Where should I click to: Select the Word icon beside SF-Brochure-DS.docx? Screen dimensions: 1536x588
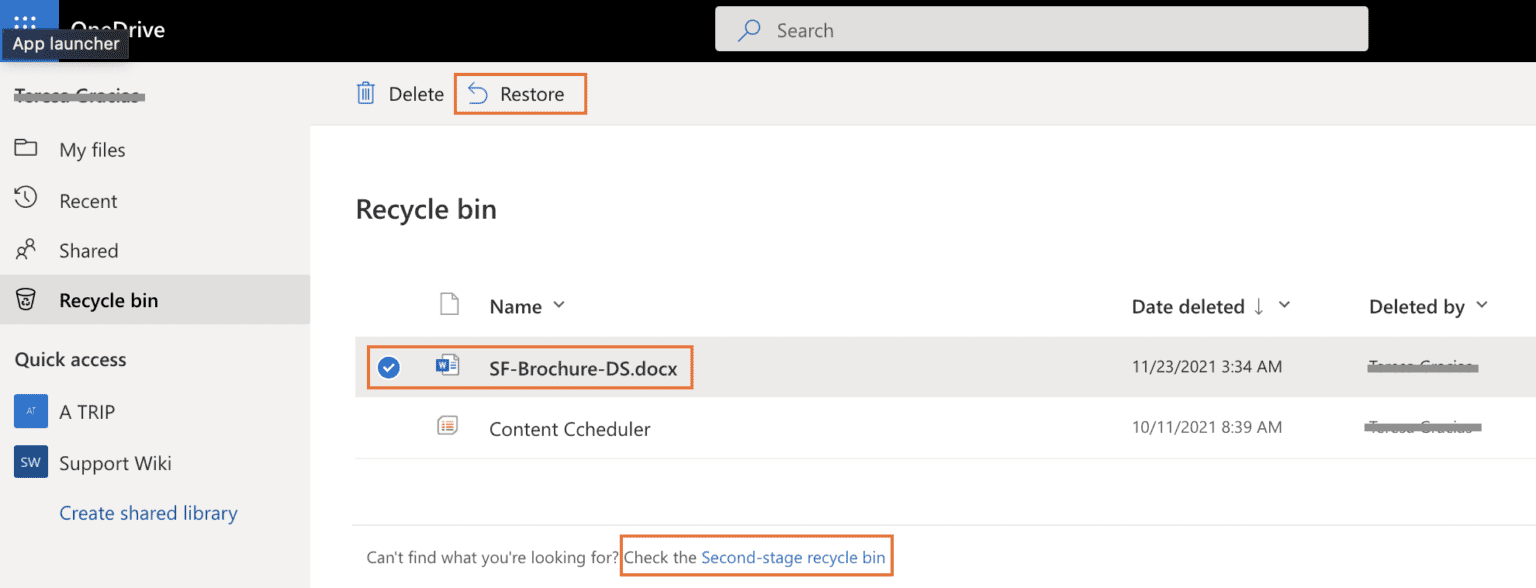(446, 366)
